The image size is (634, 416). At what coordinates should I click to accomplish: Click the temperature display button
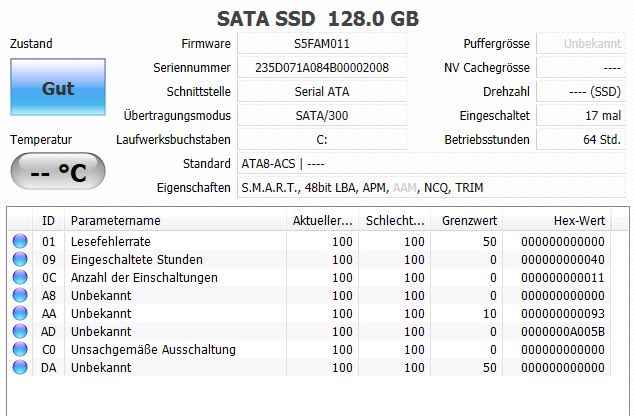[x=58, y=173]
